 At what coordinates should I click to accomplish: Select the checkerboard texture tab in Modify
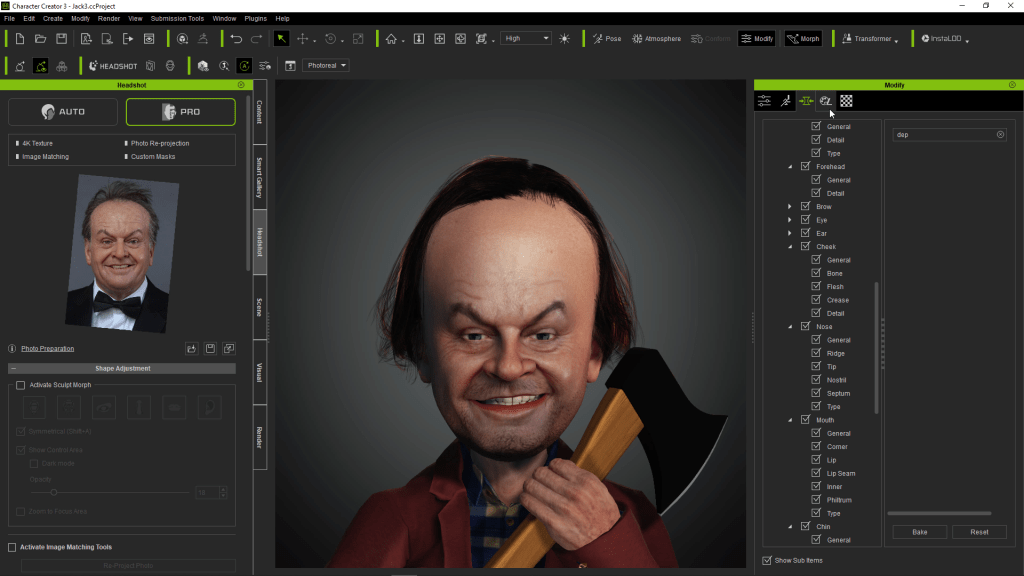pyautogui.click(x=846, y=101)
